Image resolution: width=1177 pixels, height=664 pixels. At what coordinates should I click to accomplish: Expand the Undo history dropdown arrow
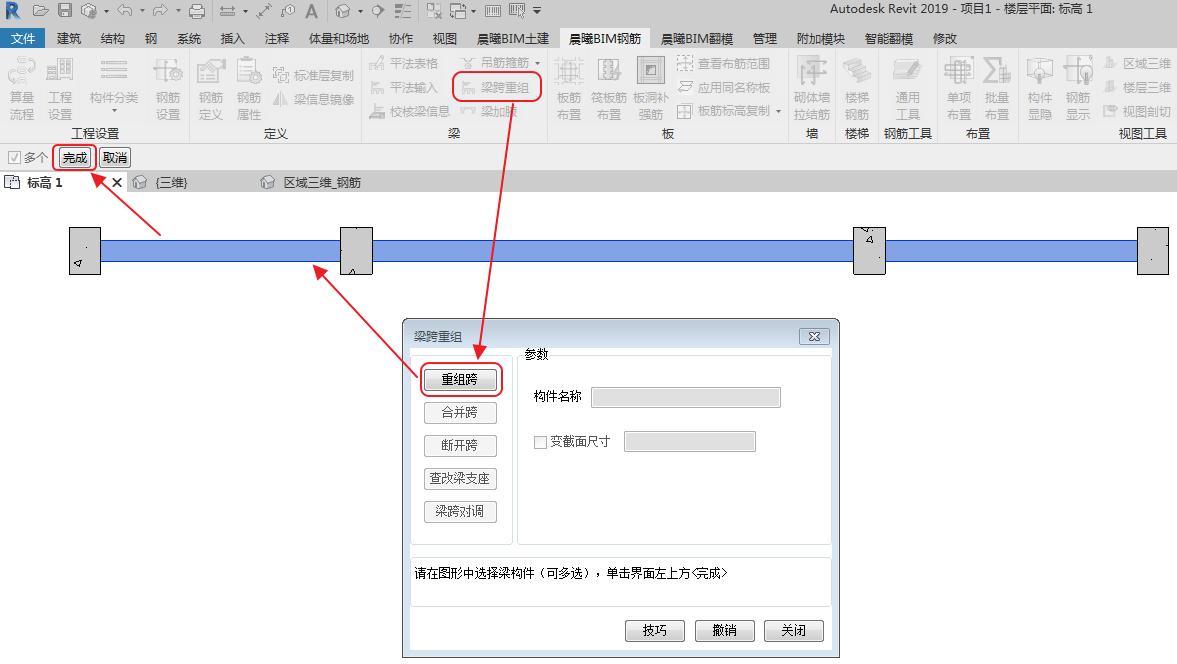(x=142, y=11)
